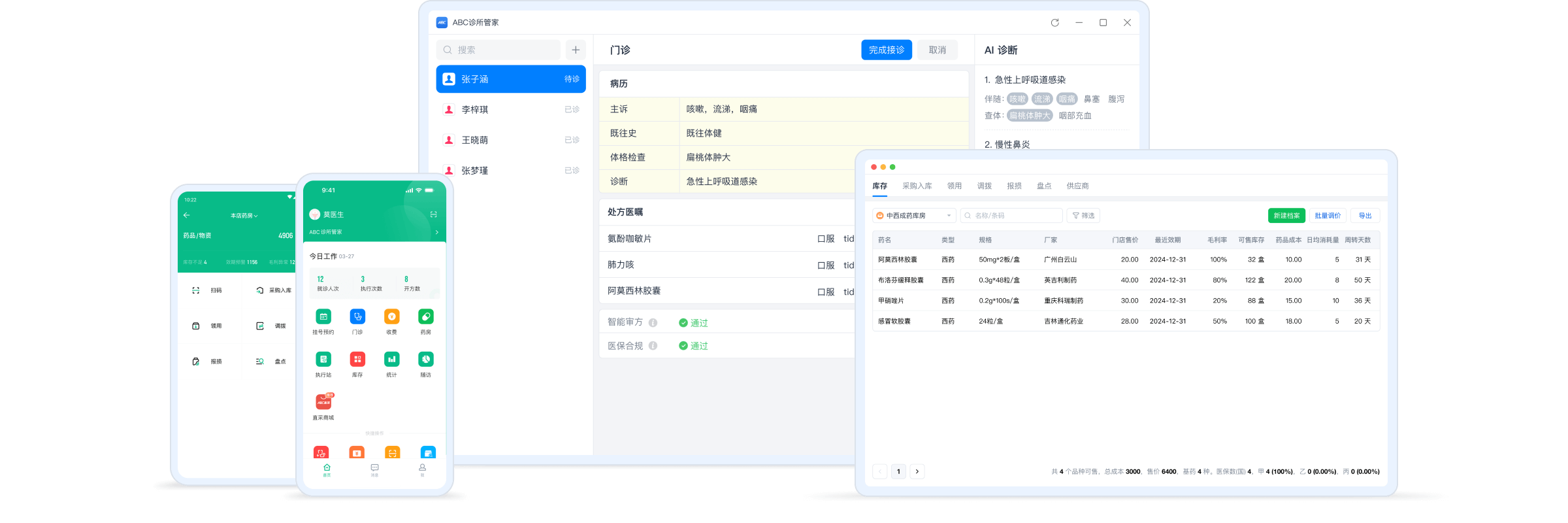This screenshot has width=1568, height=523.
Task: Switch to the 采购入库 tab
Action: coord(917,186)
